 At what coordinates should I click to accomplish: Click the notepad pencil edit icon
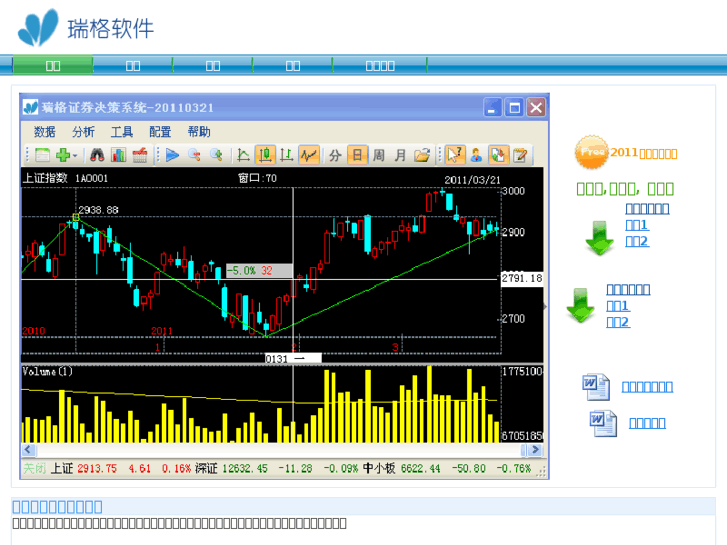click(x=520, y=155)
